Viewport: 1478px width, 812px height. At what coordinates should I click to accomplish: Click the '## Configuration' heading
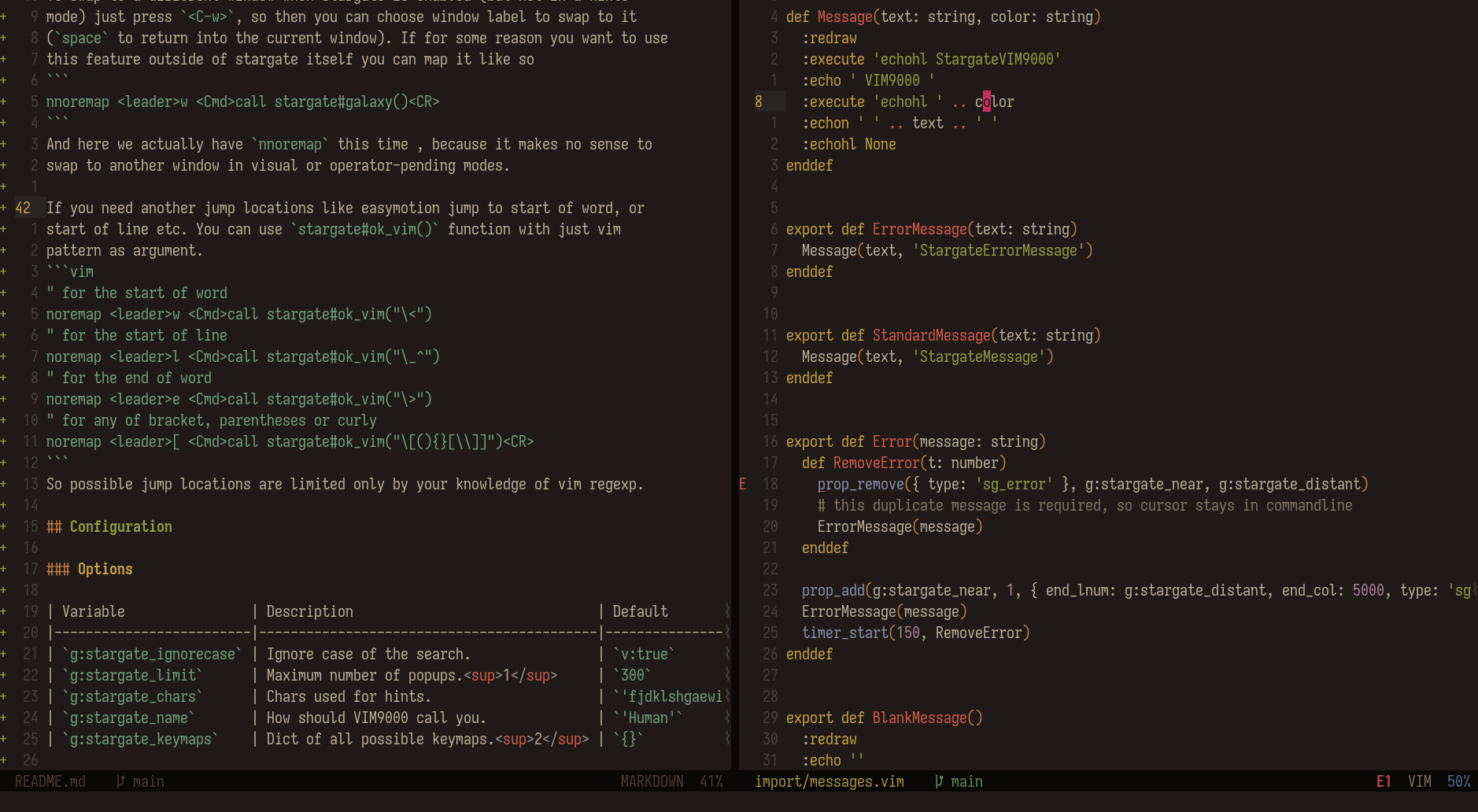tap(109, 526)
